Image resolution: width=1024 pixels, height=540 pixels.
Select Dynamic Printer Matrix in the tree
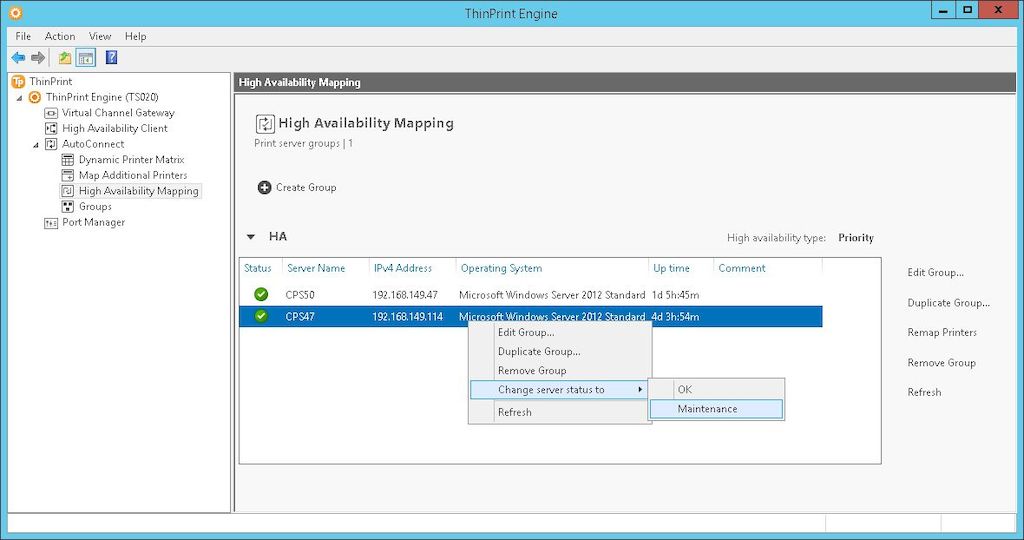point(131,160)
